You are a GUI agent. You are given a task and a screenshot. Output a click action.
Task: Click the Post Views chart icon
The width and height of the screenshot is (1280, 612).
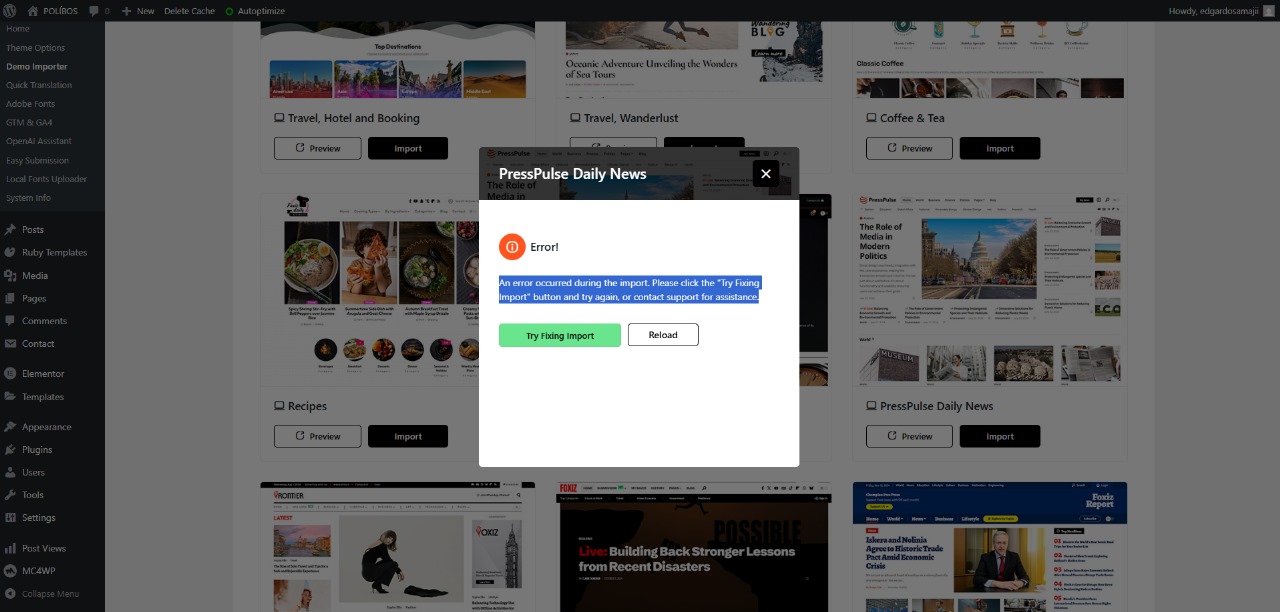pyautogui.click(x=10, y=549)
